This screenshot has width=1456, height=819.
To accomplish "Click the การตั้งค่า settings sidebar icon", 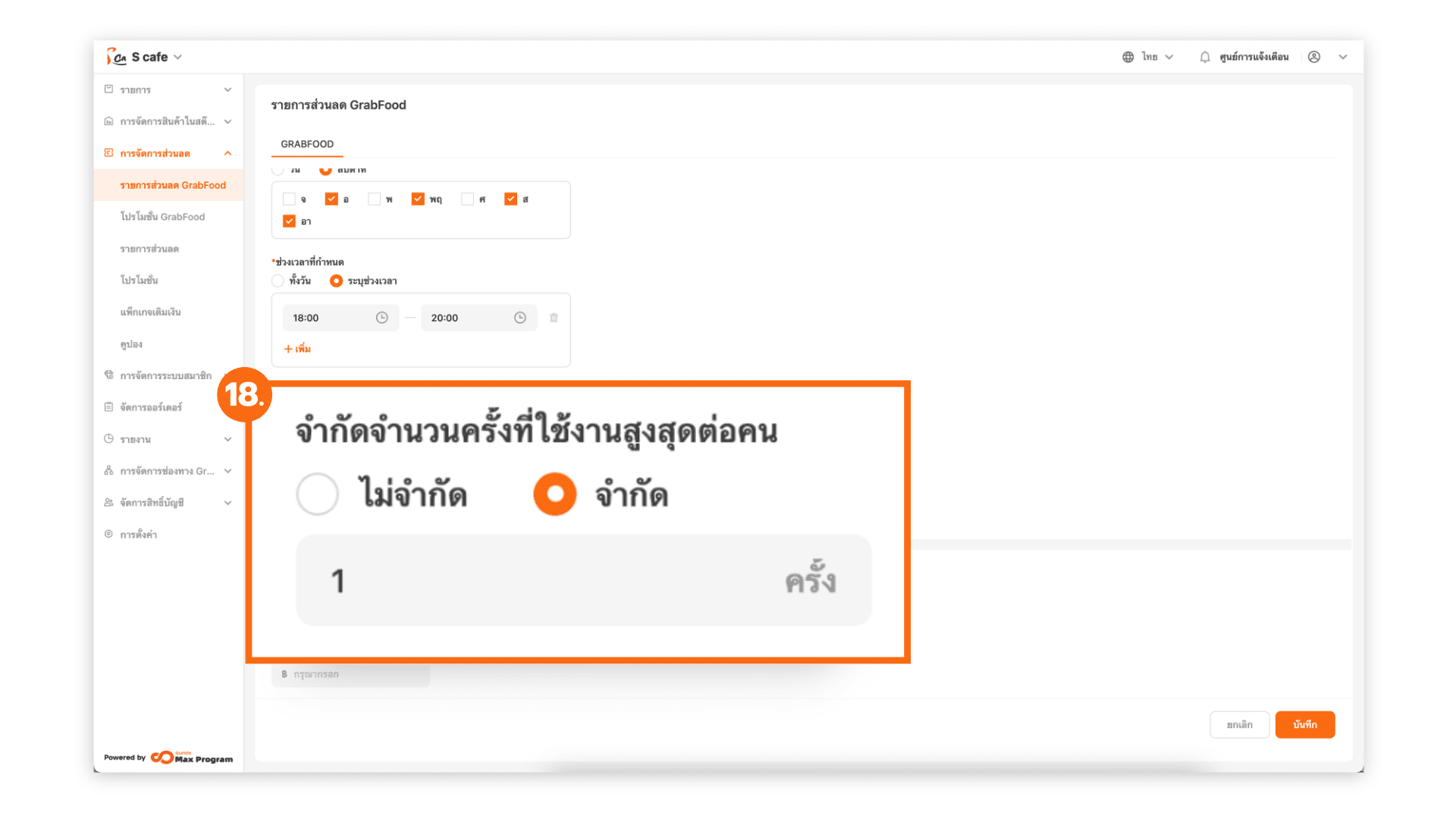I will pyautogui.click(x=109, y=534).
